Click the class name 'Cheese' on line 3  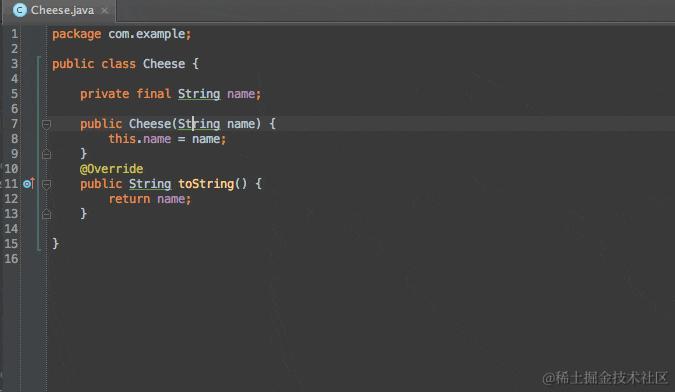click(164, 64)
